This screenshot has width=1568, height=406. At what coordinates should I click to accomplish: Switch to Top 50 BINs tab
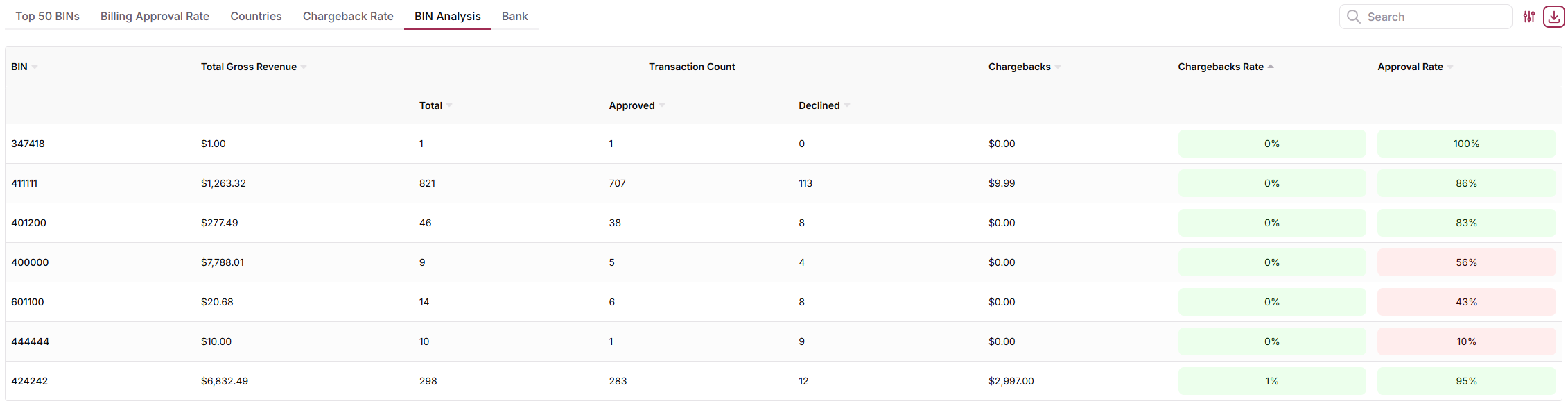pos(47,16)
